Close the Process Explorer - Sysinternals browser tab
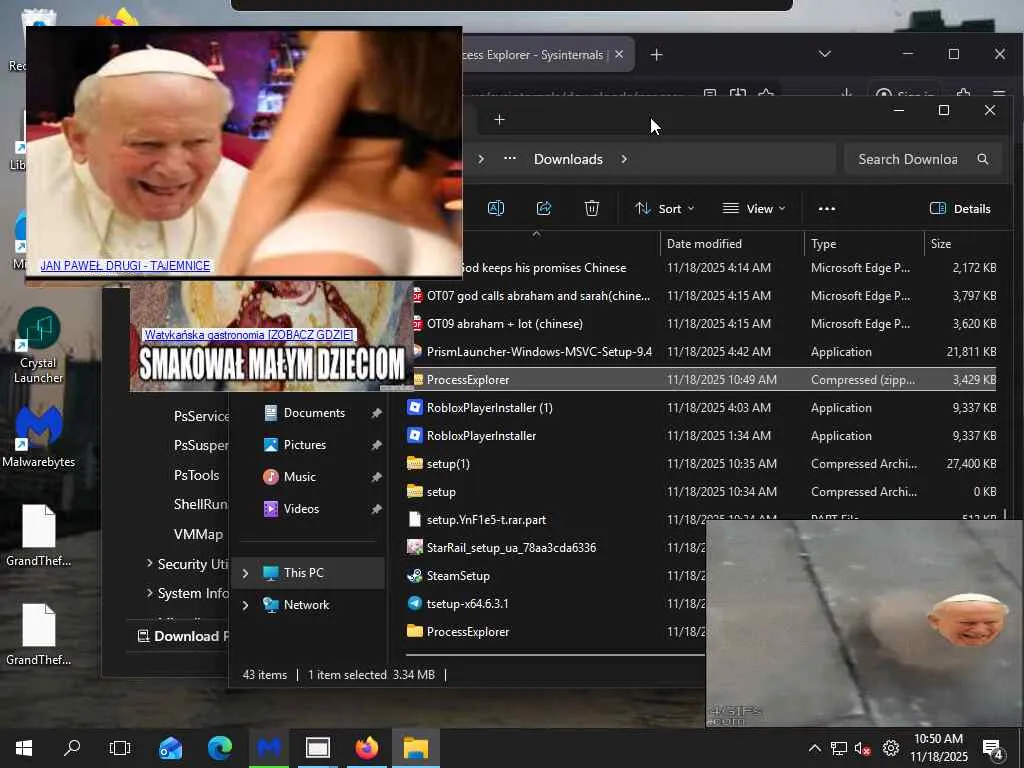 click(x=619, y=54)
